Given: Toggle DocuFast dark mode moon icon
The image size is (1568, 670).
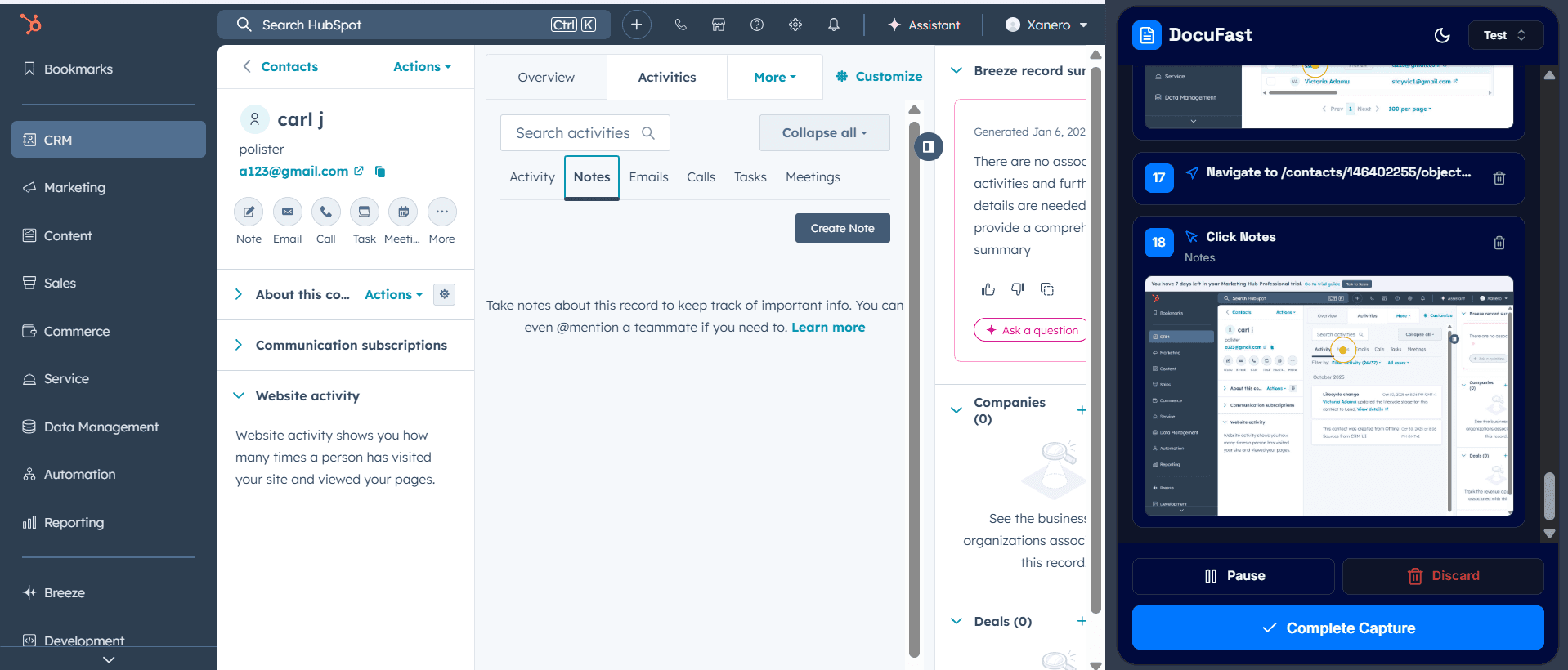Looking at the screenshot, I should pos(1442,35).
